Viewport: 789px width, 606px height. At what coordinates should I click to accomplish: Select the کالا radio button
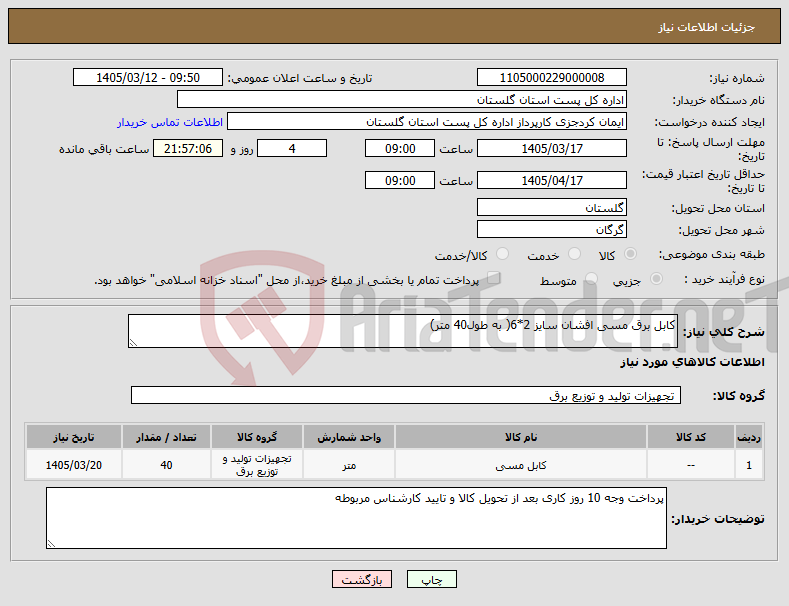click(630, 254)
